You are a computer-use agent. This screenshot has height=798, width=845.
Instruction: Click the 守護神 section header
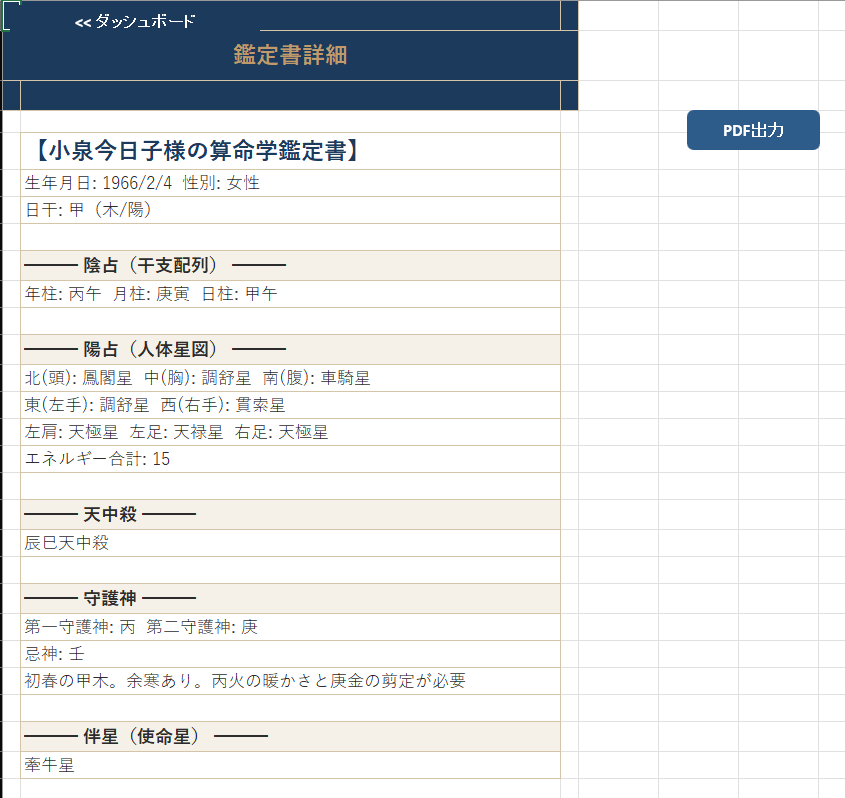pos(290,598)
